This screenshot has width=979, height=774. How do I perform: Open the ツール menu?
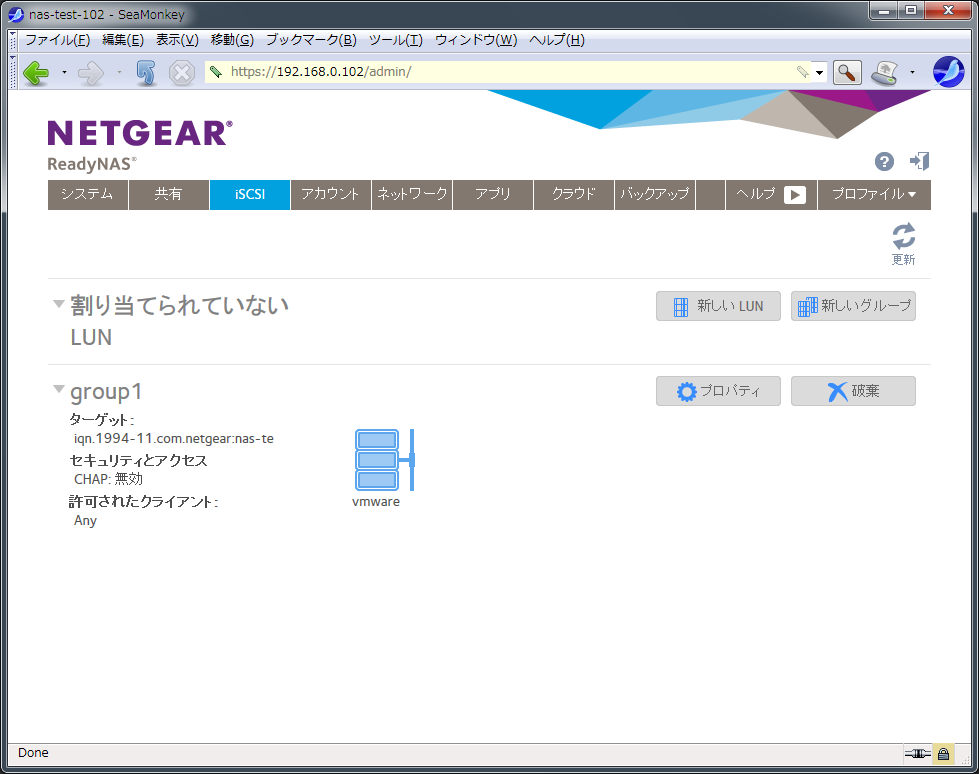click(x=396, y=40)
